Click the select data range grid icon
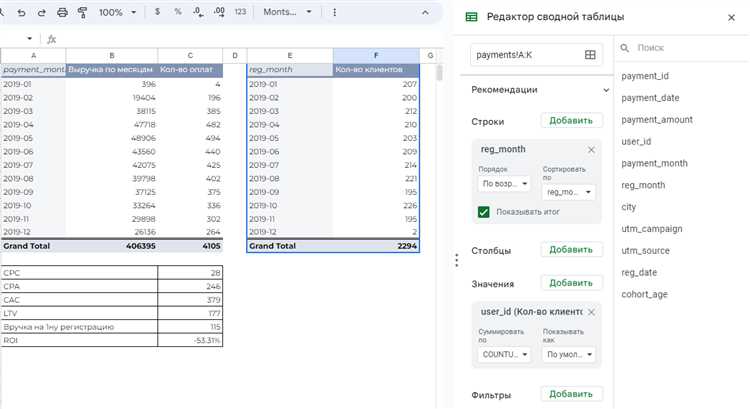750x409 pixels. (x=590, y=55)
